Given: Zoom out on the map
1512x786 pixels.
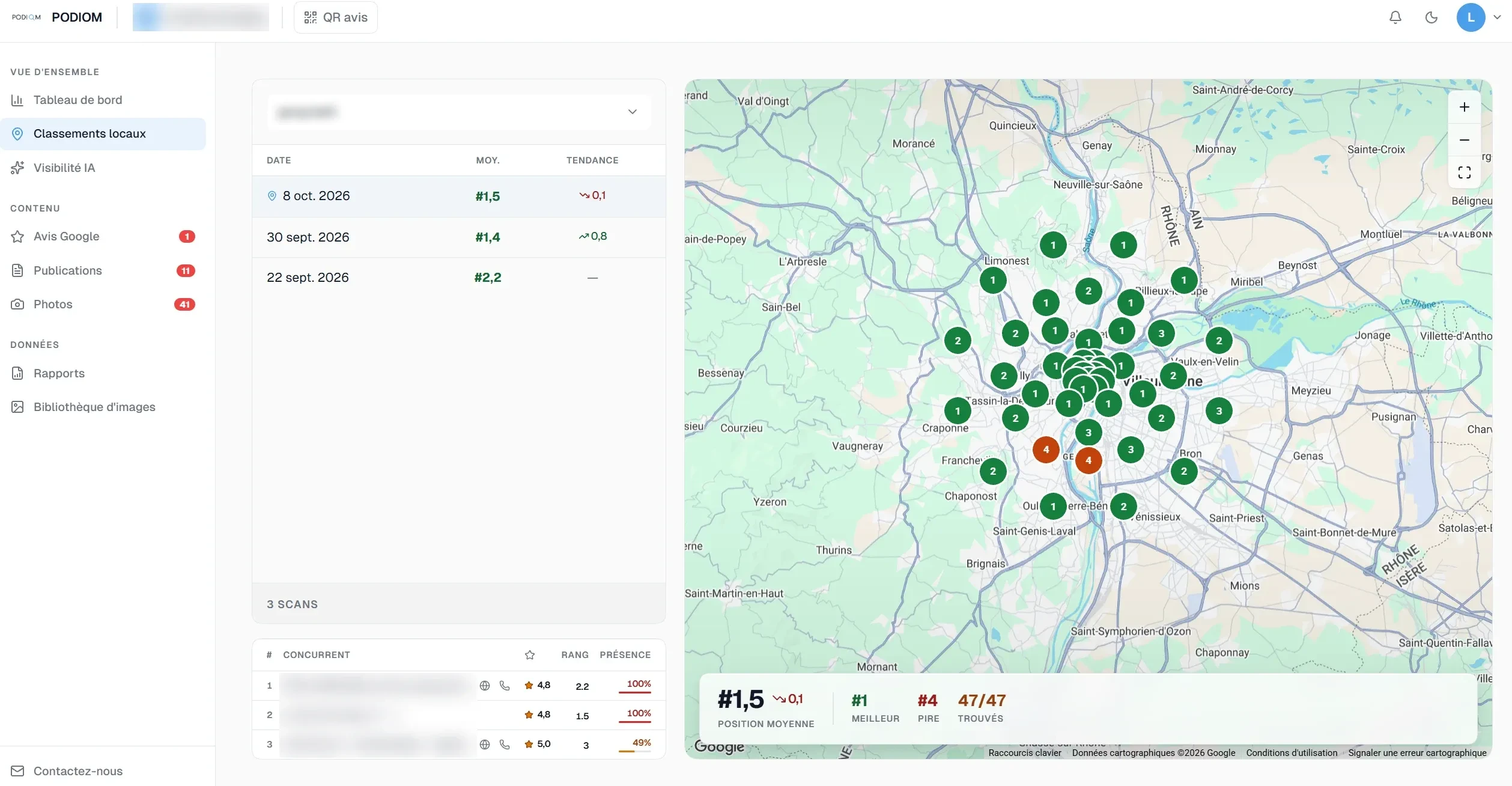Looking at the screenshot, I should coord(1464,140).
